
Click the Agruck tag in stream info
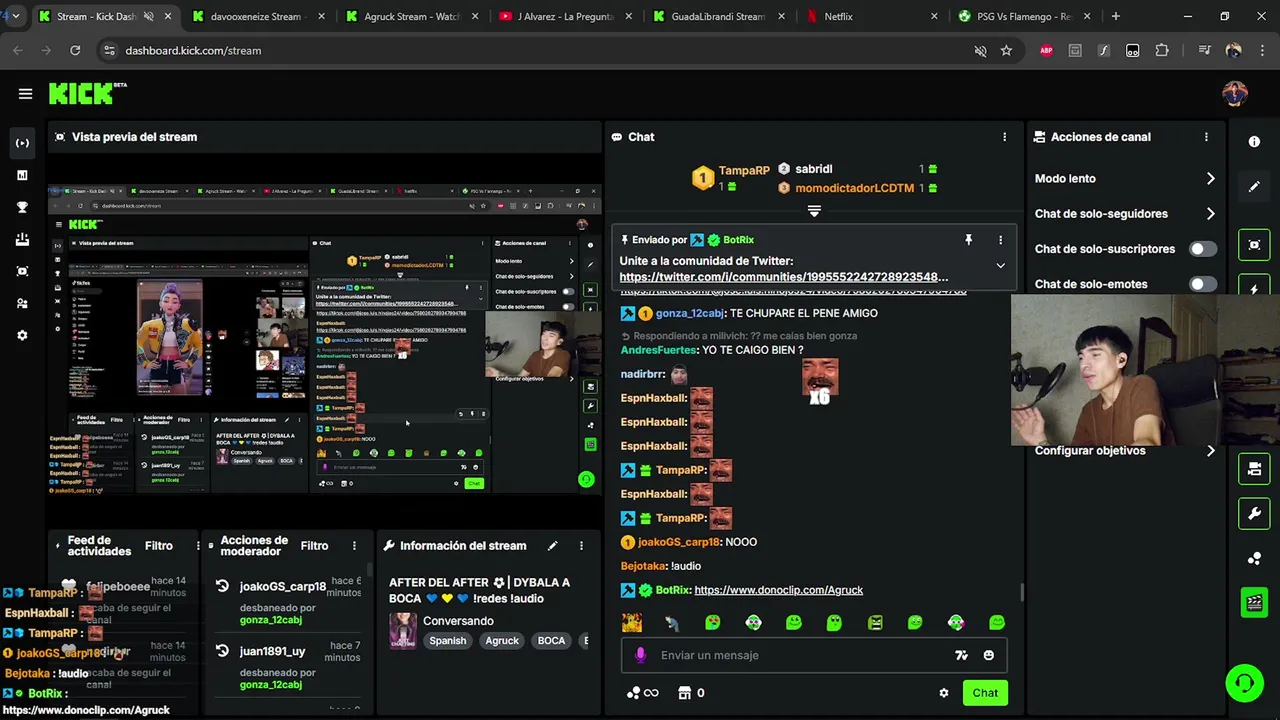502,641
